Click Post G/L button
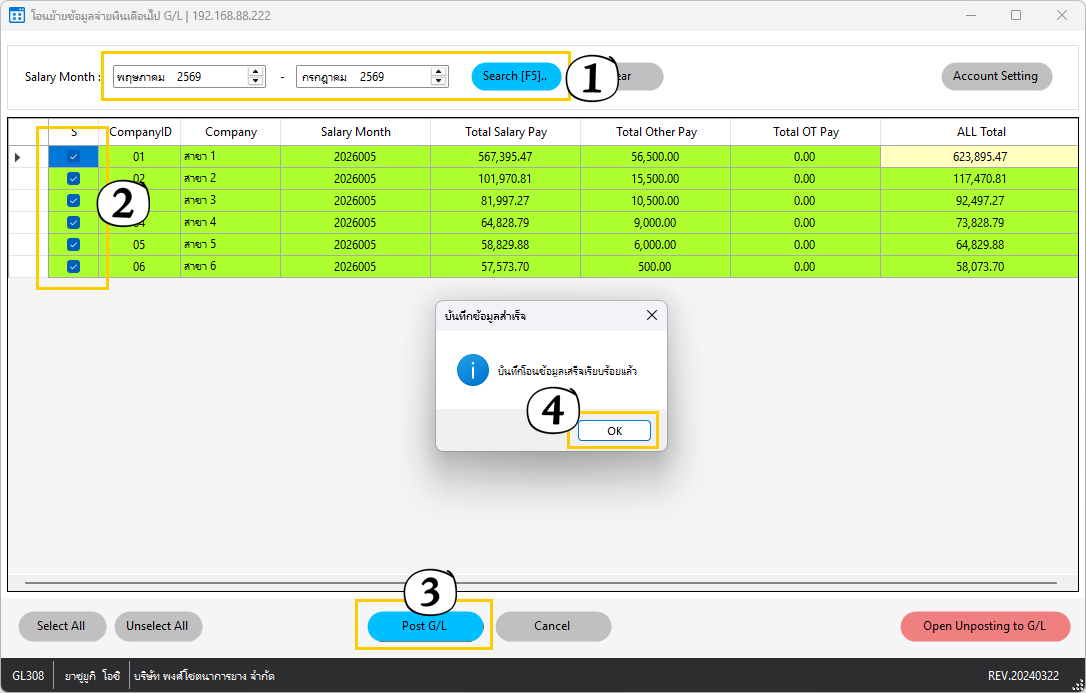Image resolution: width=1086 pixels, height=693 pixels. point(425,626)
